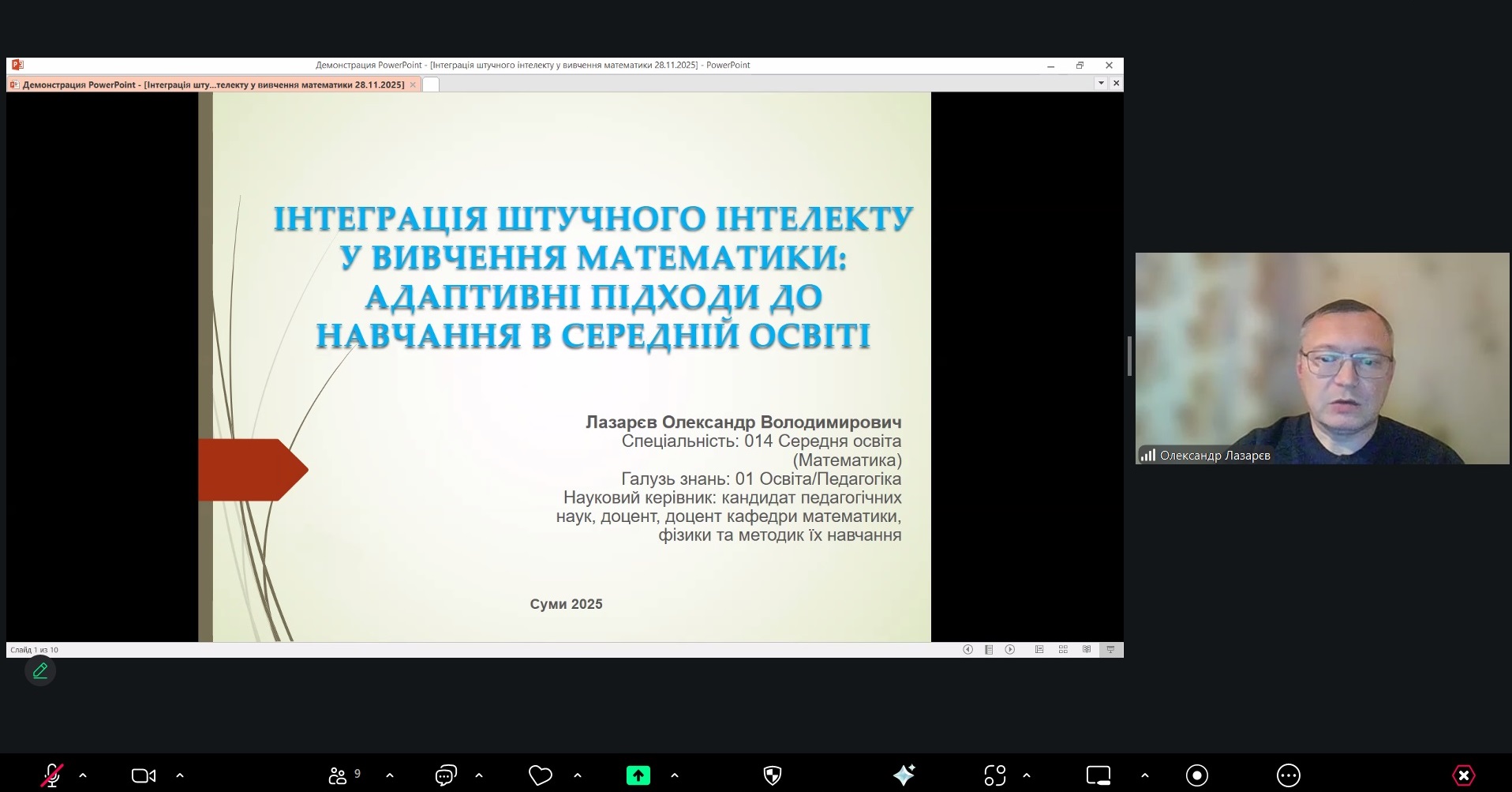Open the more options ellipsis menu

tap(1289, 775)
